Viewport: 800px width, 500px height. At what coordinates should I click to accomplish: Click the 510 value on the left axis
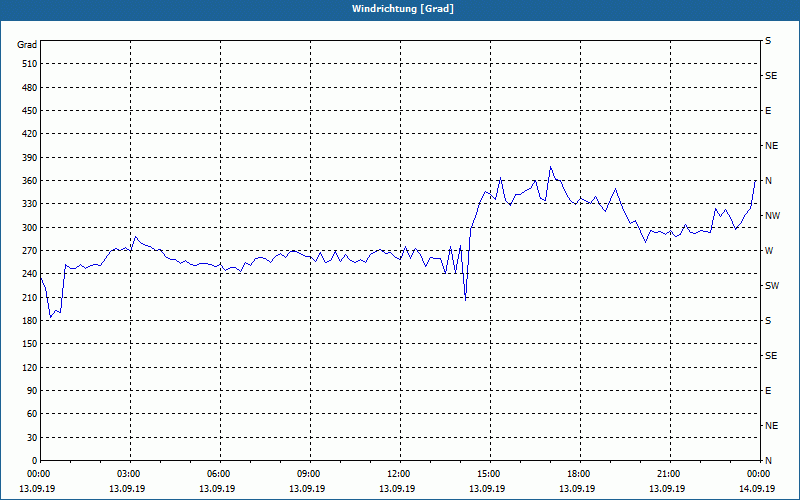(29, 64)
